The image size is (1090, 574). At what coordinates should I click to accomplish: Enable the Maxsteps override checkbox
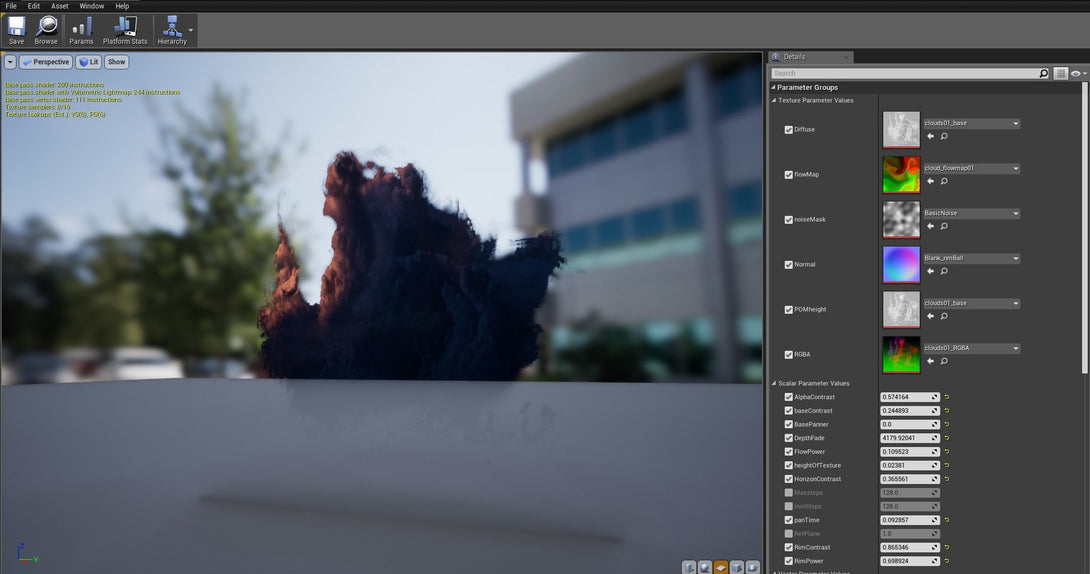788,493
